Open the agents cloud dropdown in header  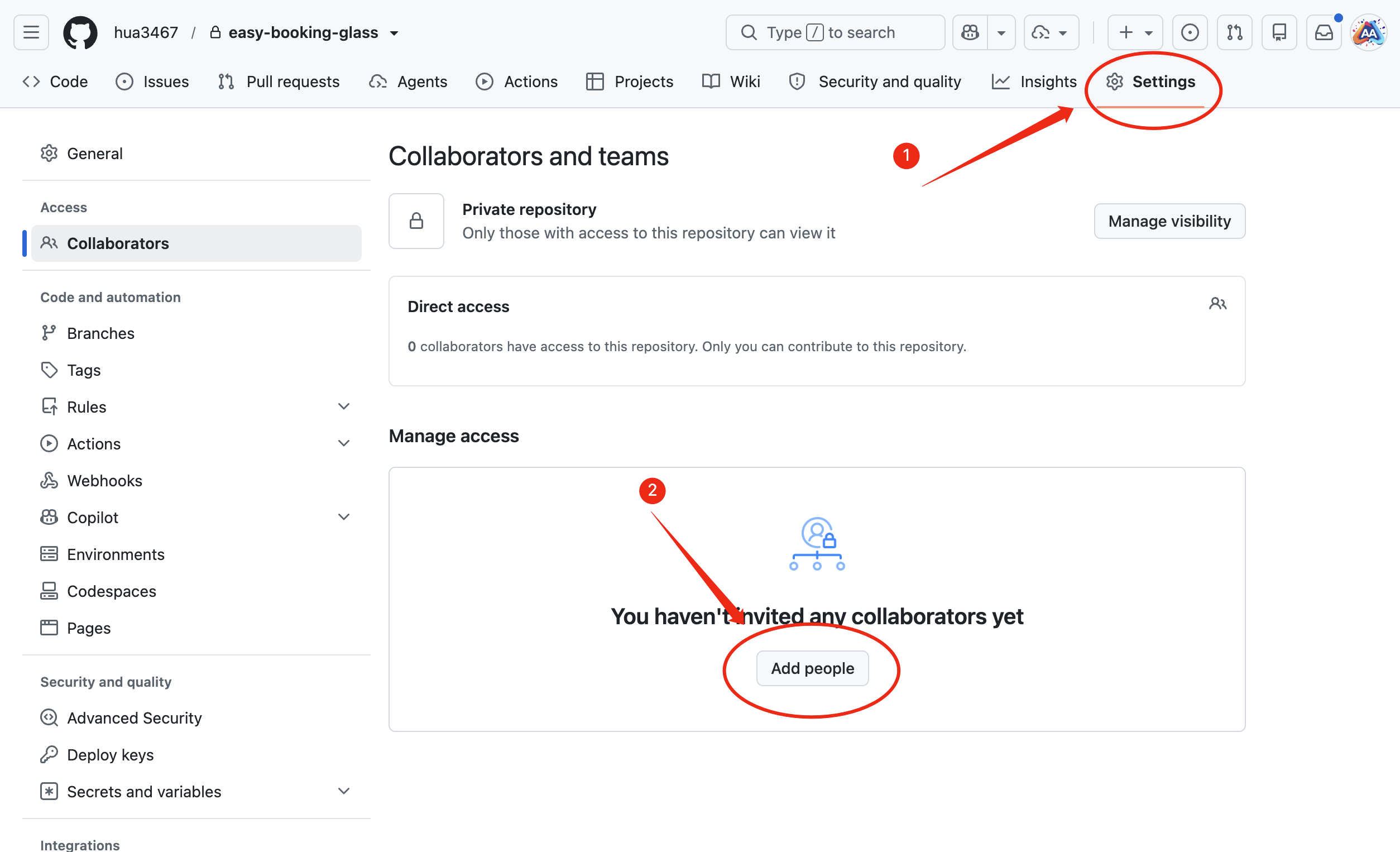click(x=1051, y=32)
